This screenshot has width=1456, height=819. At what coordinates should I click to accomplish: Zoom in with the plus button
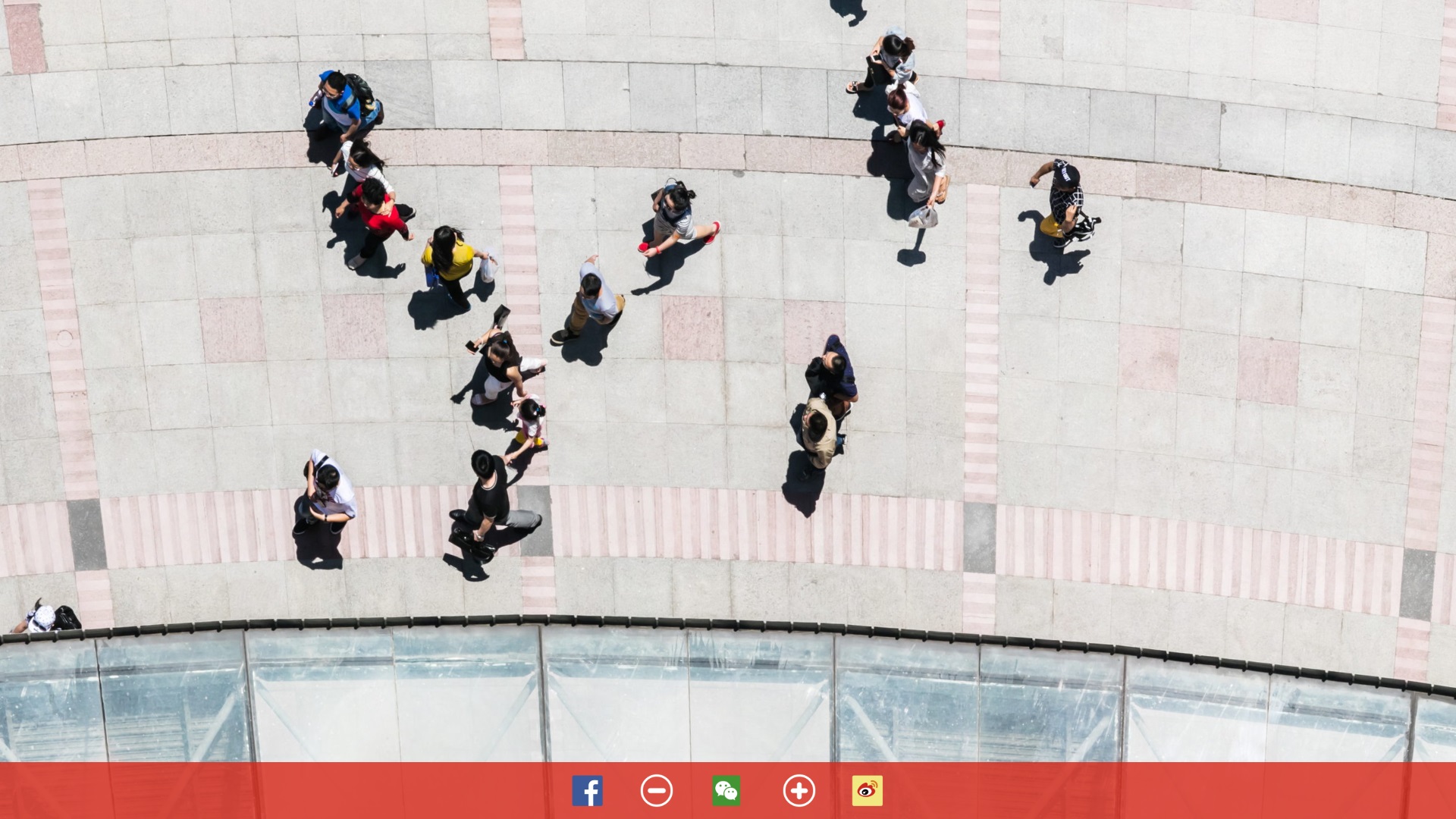(799, 791)
